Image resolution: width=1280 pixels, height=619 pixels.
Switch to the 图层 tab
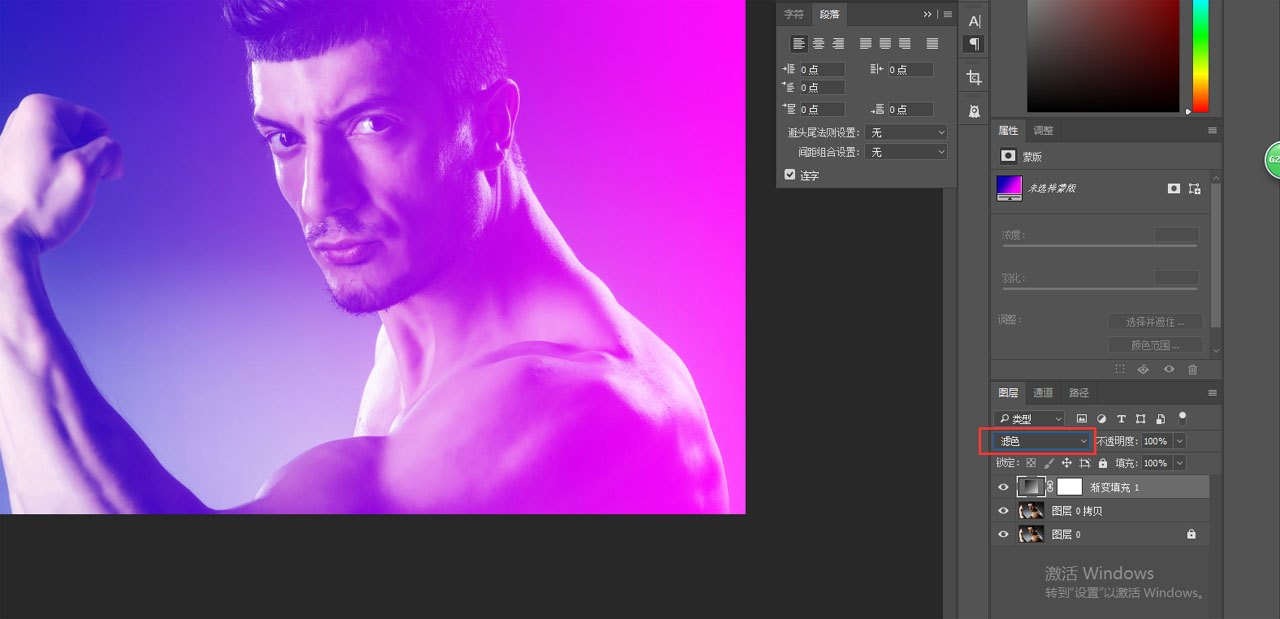tap(1008, 393)
